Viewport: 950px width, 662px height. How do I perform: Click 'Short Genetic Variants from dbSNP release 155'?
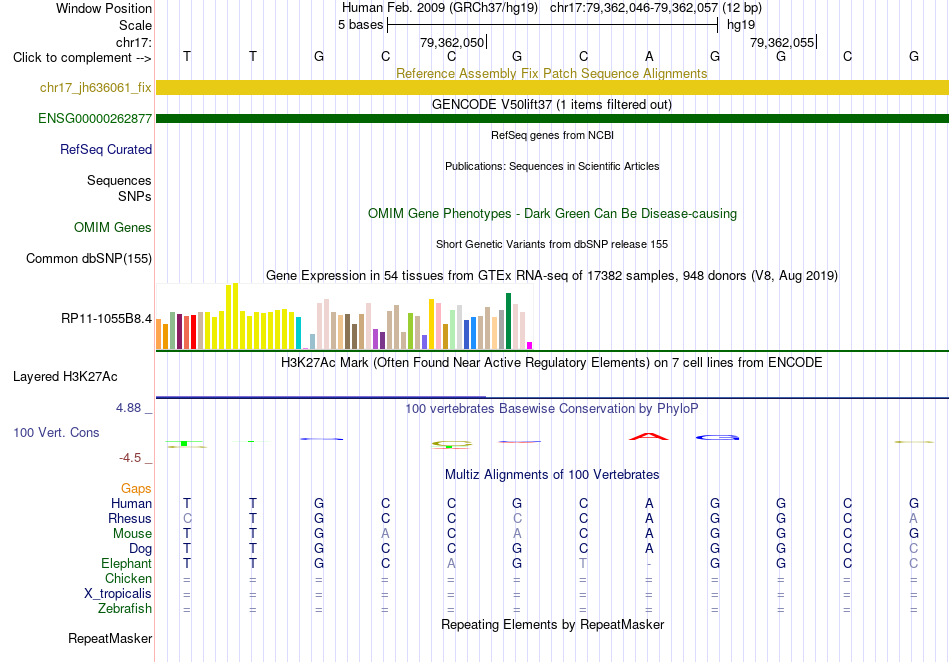(x=552, y=245)
